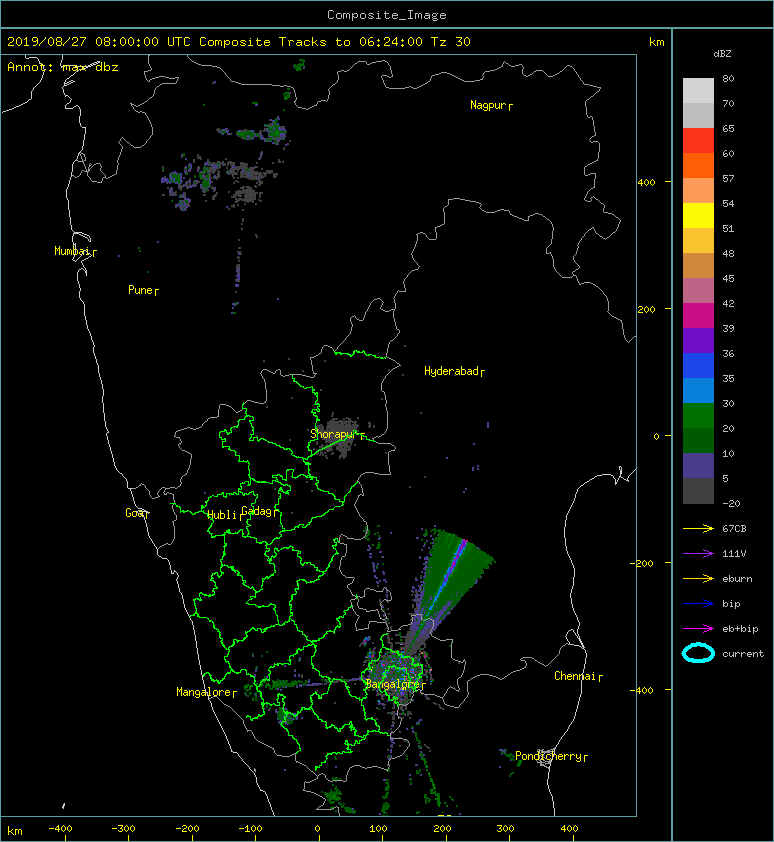Click the yellow 67CB arrow legend icon

coord(698,529)
